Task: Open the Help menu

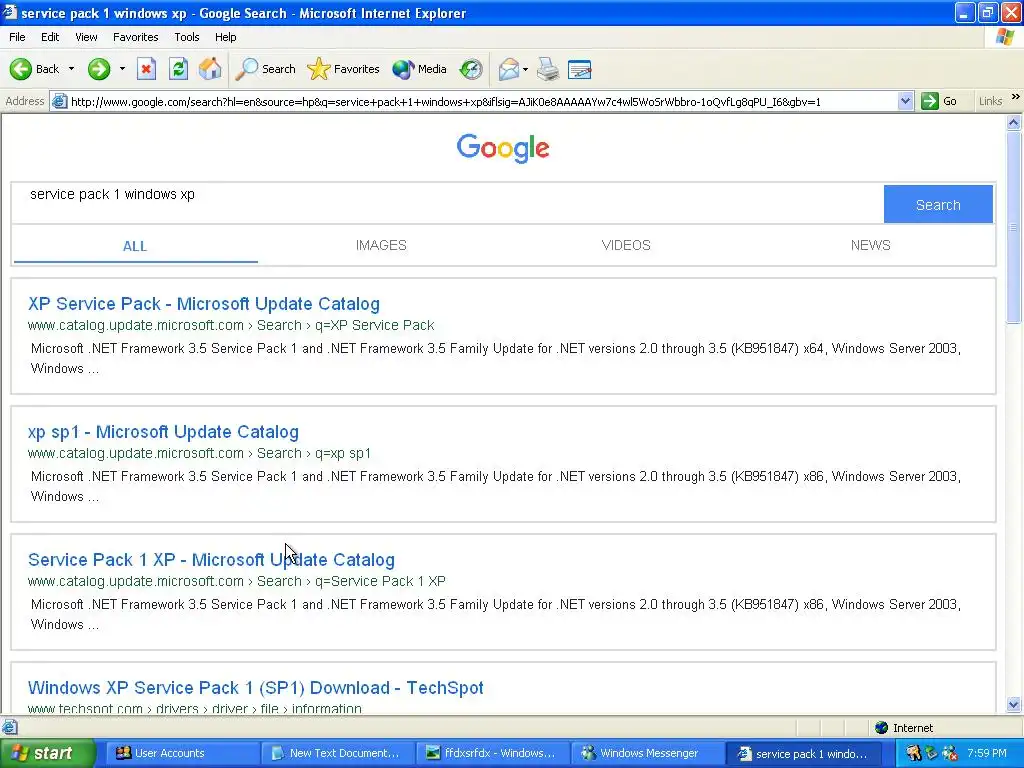Action: tap(225, 37)
